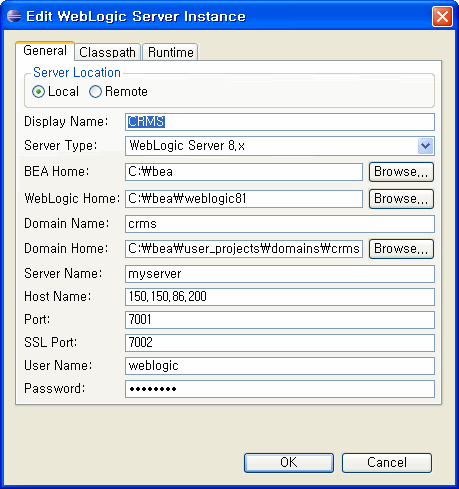The width and height of the screenshot is (459, 489).
Task: Click the Host Name field
Action: [280, 297]
